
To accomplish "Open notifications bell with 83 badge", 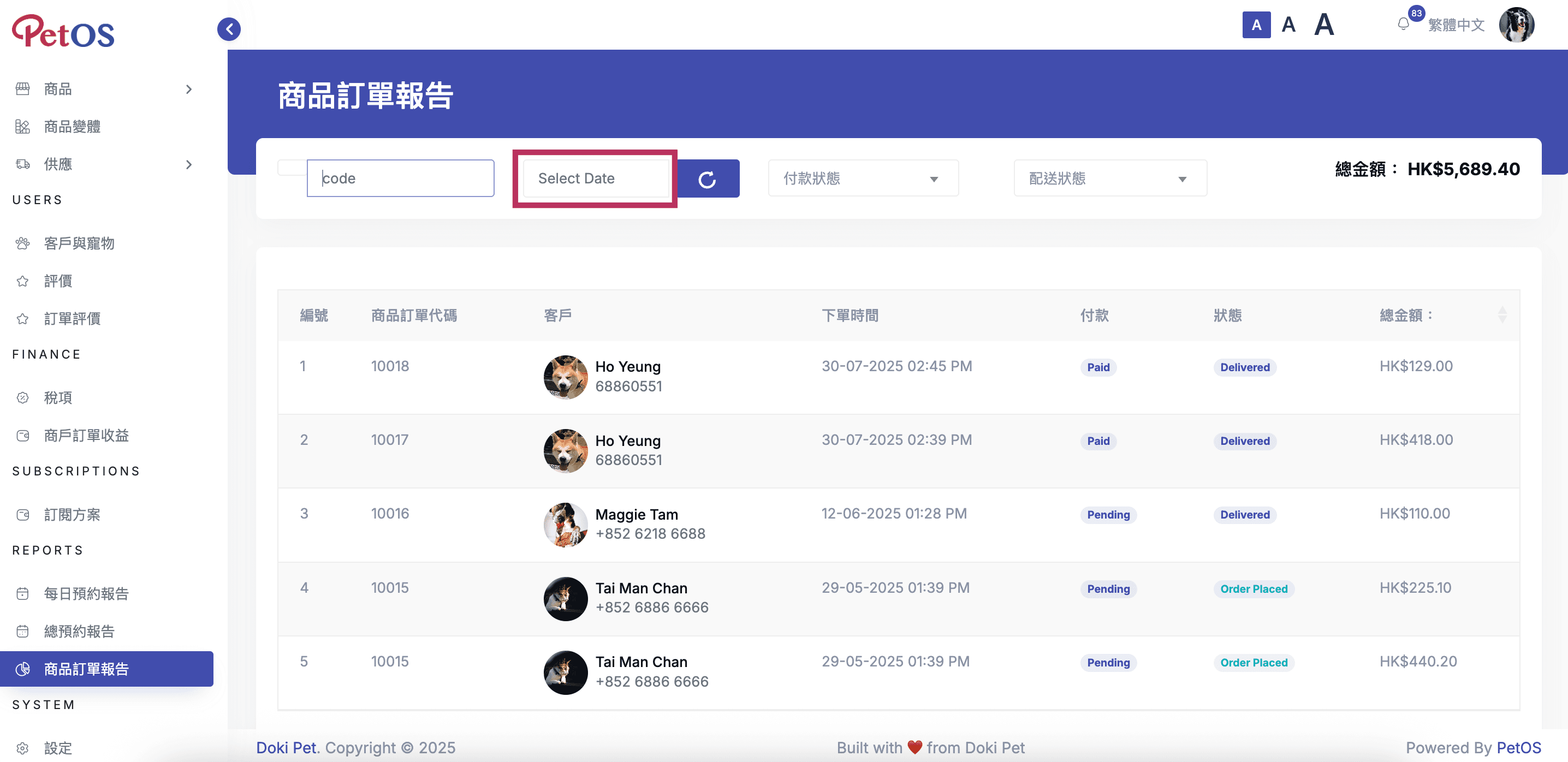I will click(x=1404, y=25).
